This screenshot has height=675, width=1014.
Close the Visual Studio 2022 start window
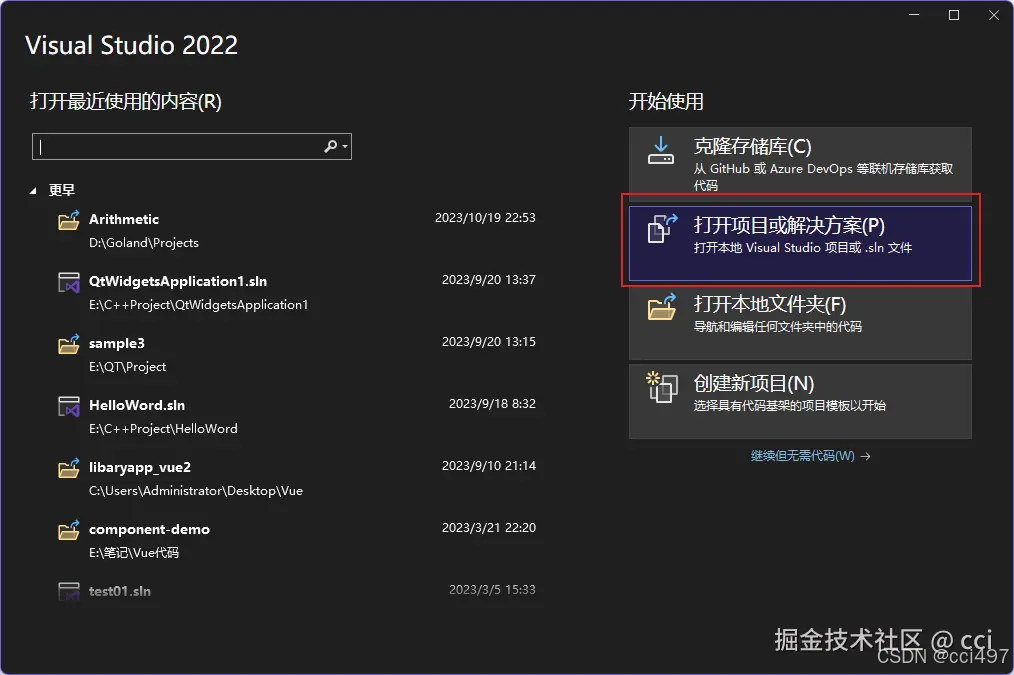click(x=994, y=15)
